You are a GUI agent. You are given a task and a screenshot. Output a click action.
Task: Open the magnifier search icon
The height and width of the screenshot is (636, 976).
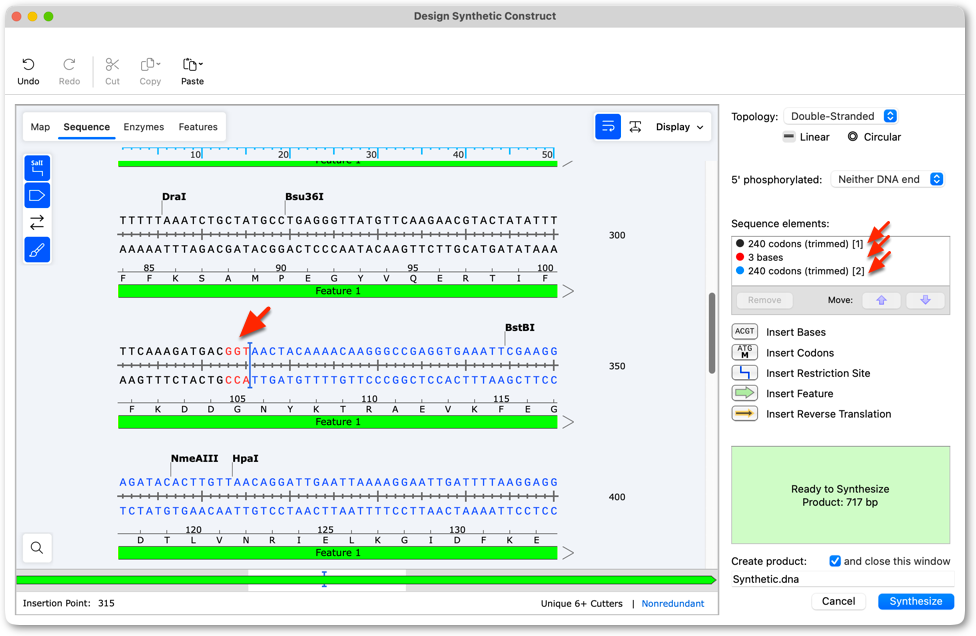point(37,548)
